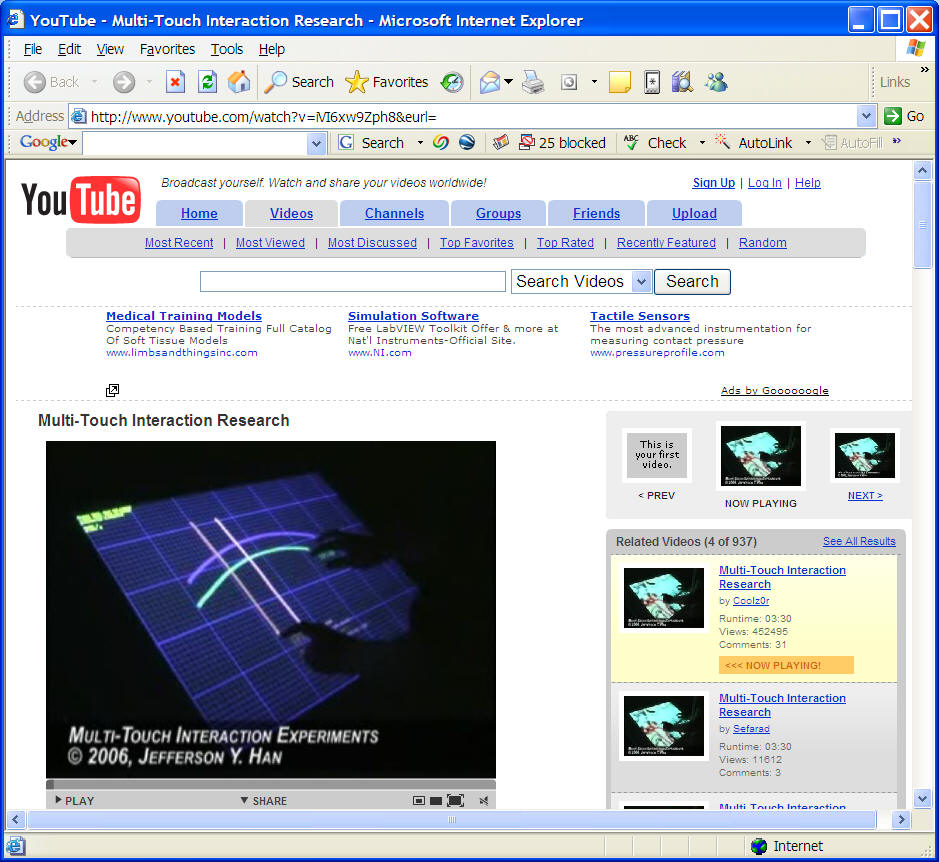Open the Groups tab
Screen dimensions: 939x862
(498, 214)
